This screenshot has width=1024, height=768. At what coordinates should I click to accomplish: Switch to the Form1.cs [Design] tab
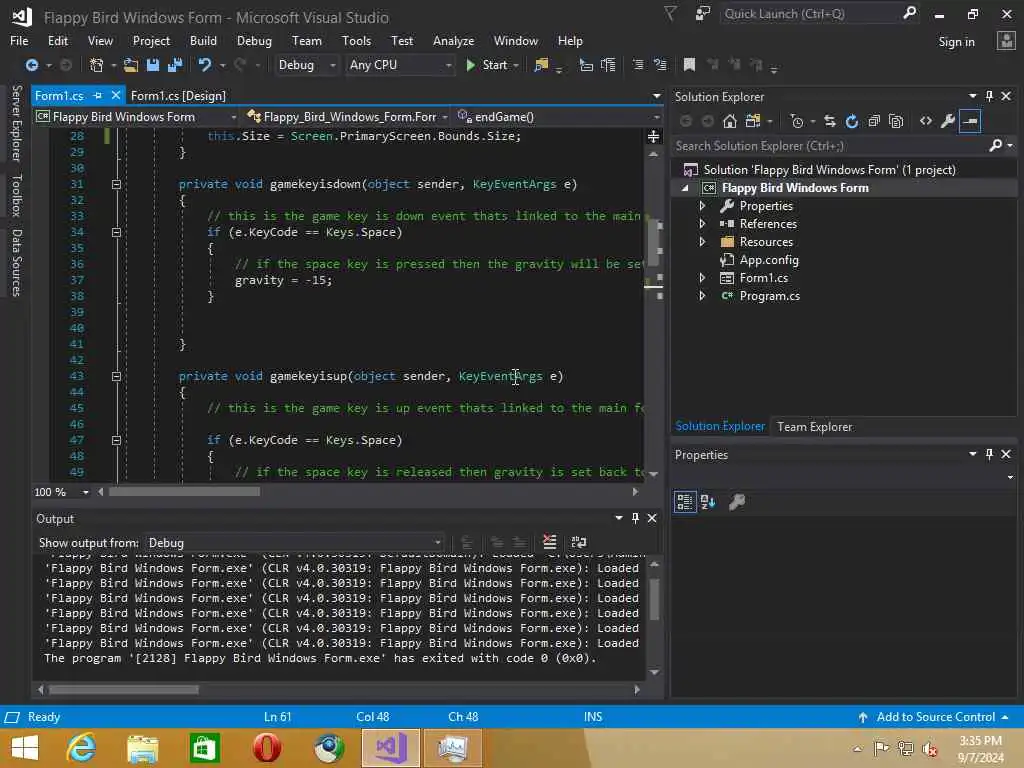(x=178, y=96)
